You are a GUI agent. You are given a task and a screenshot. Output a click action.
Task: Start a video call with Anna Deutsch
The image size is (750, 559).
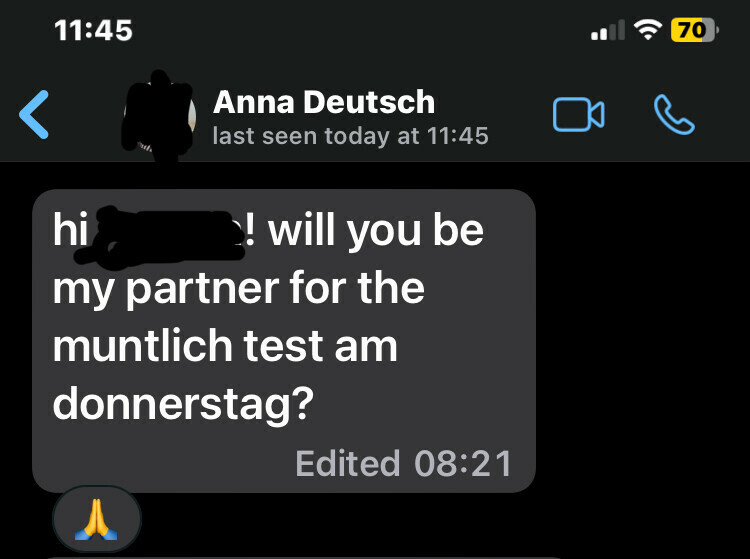[x=578, y=115]
